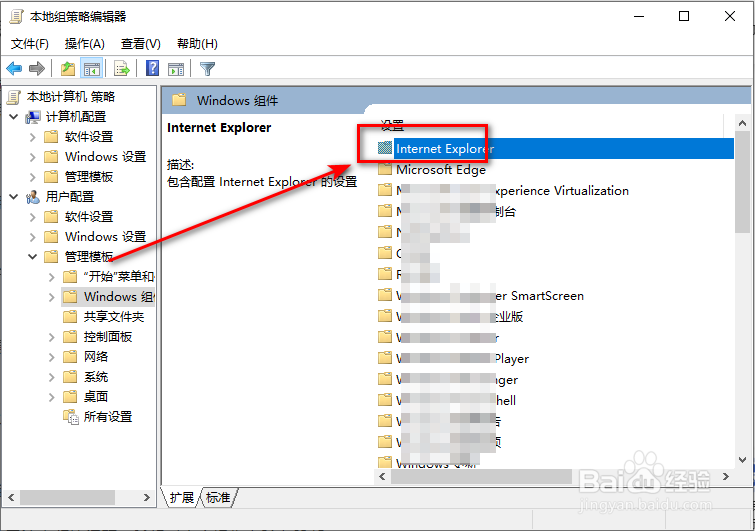The image size is (755, 531).
Task: Select 所有设置 tree item
Action: pyautogui.click(x=108, y=417)
